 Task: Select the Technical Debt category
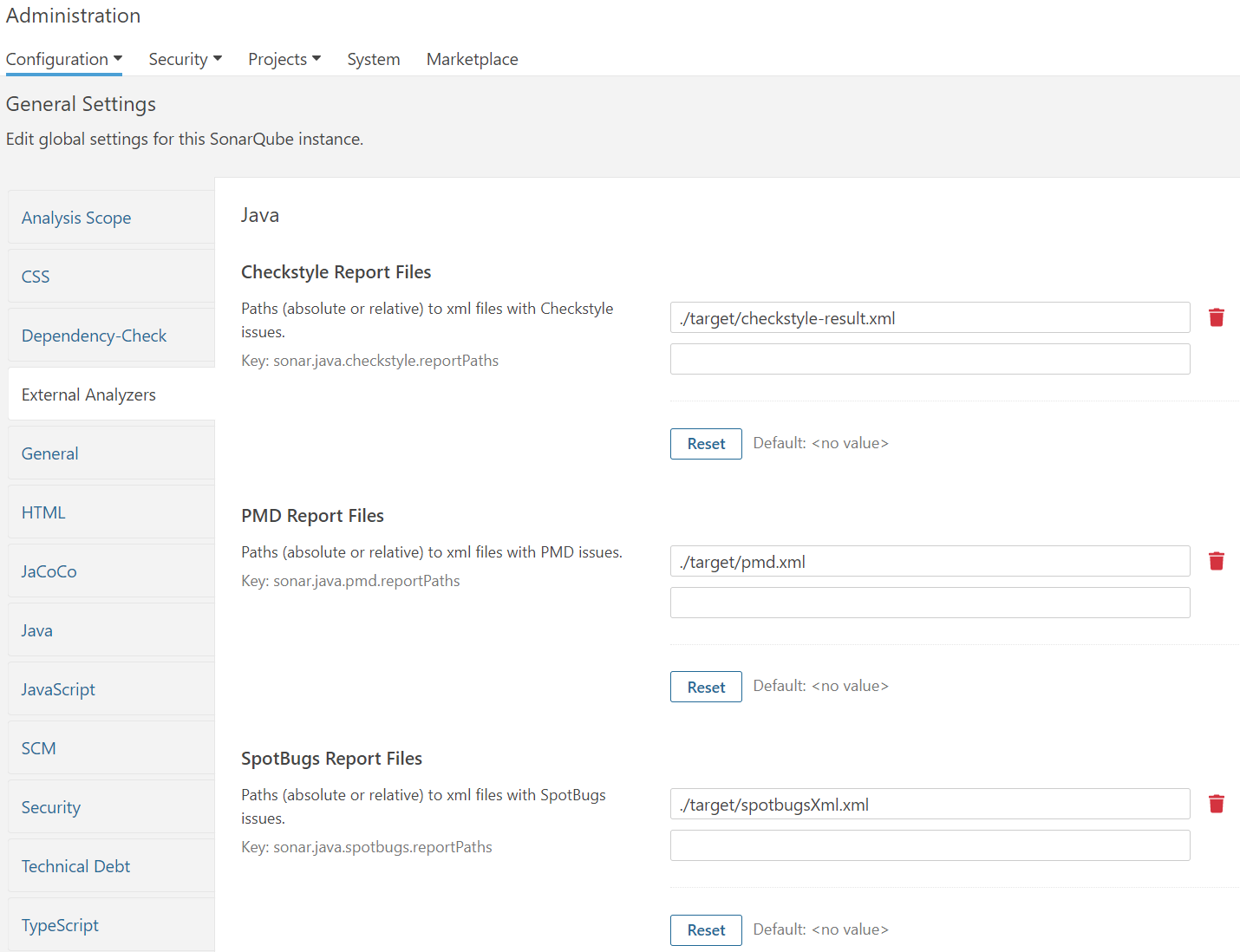[112, 866]
